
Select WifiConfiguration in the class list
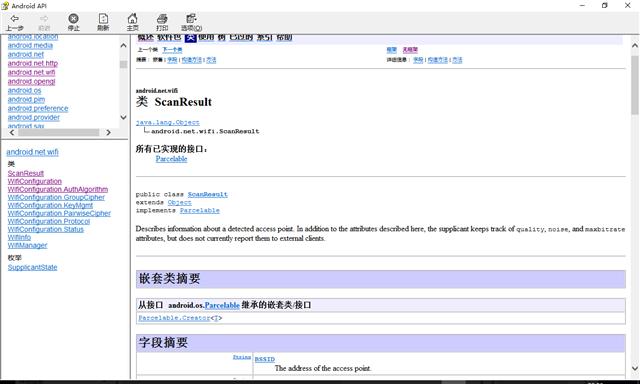(x=35, y=181)
